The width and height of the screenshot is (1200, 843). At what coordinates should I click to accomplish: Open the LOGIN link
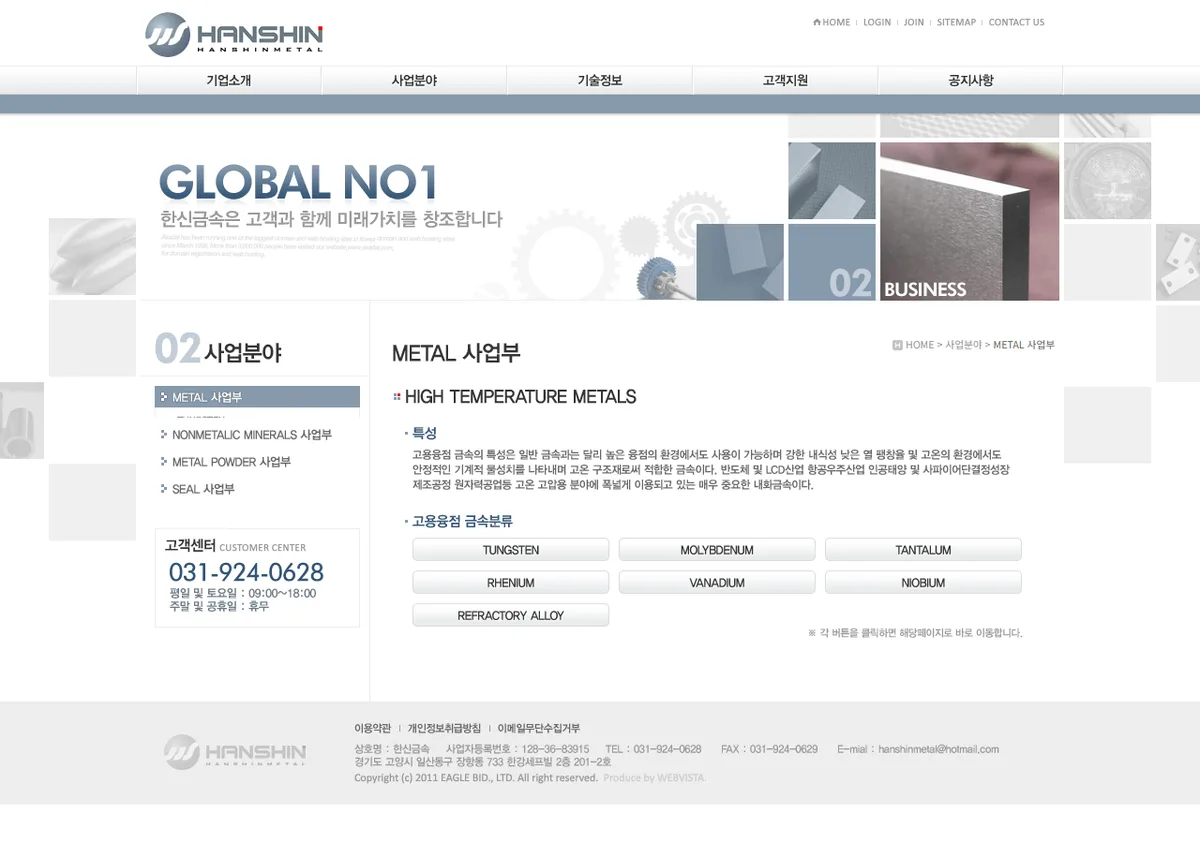(x=877, y=22)
